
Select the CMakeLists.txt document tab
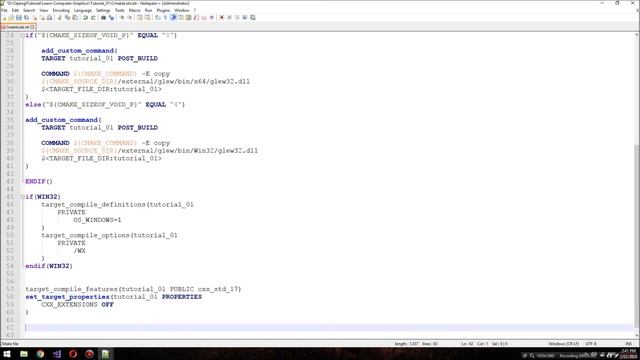[x=17, y=27]
